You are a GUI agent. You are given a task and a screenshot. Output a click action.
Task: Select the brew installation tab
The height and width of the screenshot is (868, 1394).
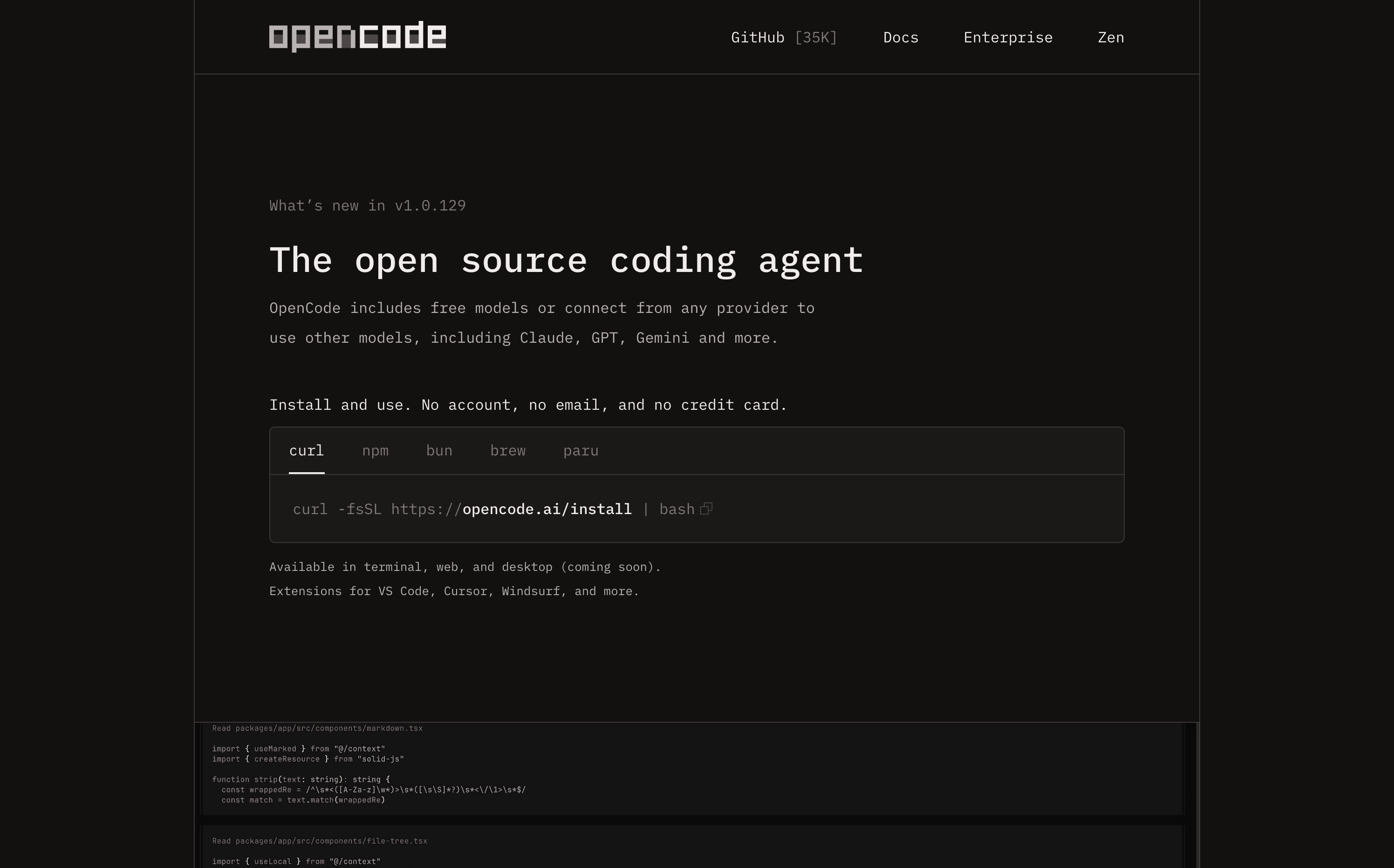508,451
